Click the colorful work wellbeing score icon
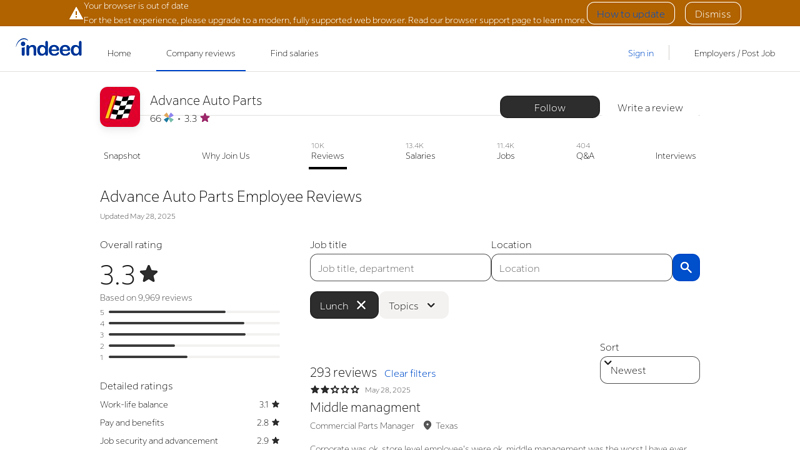800x450 pixels. click(169, 118)
